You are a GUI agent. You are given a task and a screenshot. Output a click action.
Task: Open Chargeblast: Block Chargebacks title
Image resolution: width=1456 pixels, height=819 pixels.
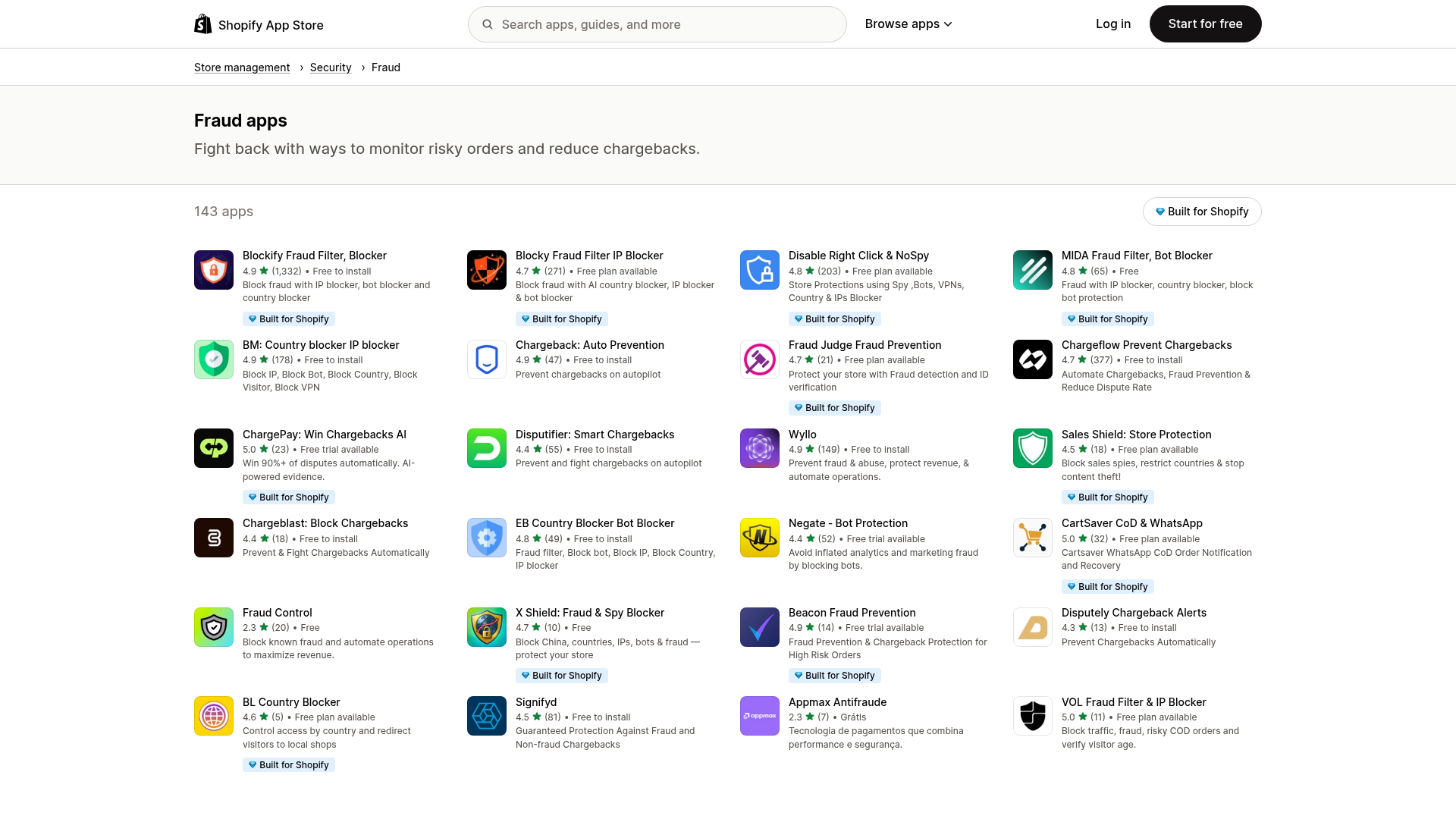(325, 523)
